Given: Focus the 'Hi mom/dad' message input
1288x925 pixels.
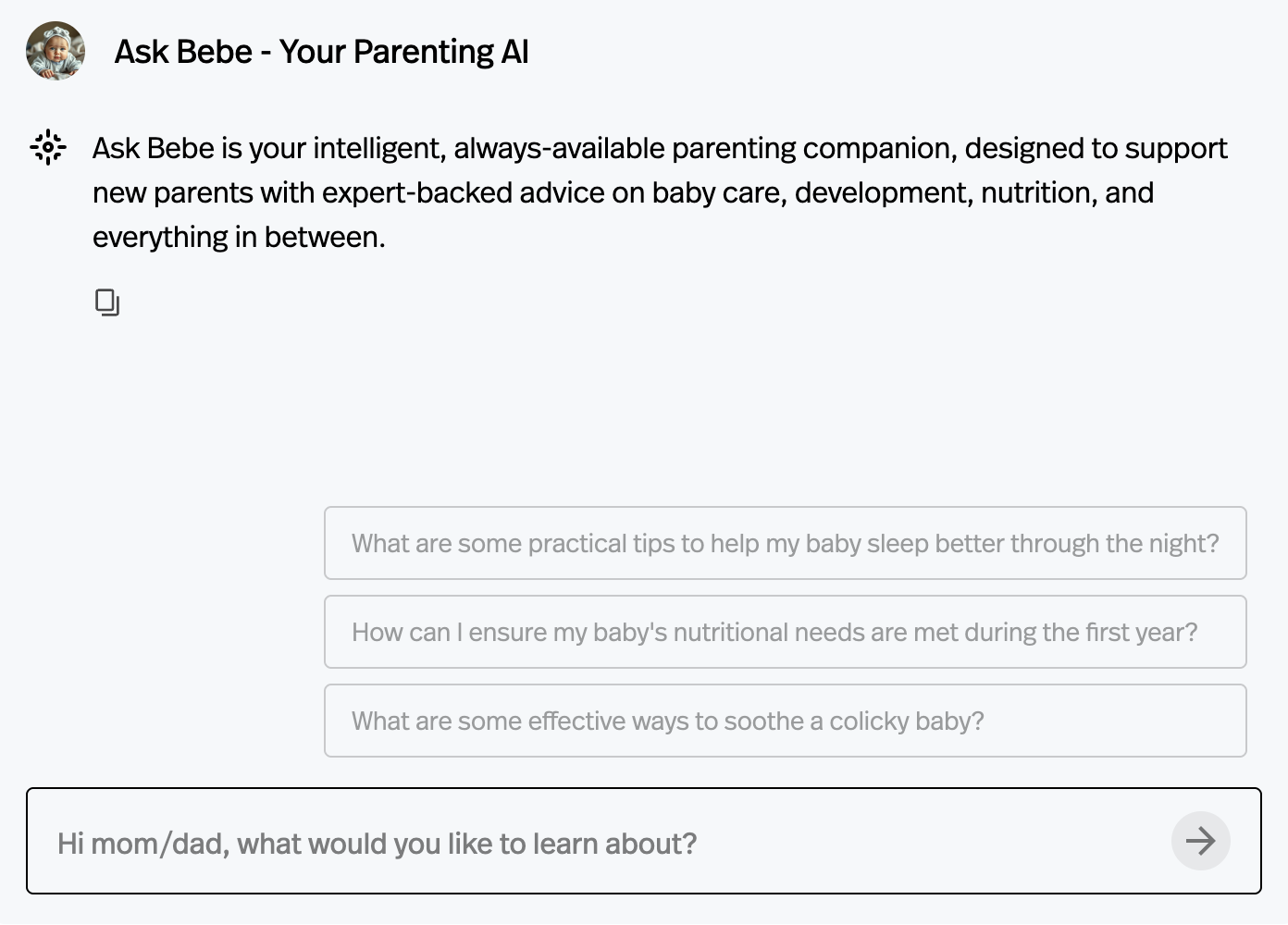Looking at the screenshot, I should (592, 843).
